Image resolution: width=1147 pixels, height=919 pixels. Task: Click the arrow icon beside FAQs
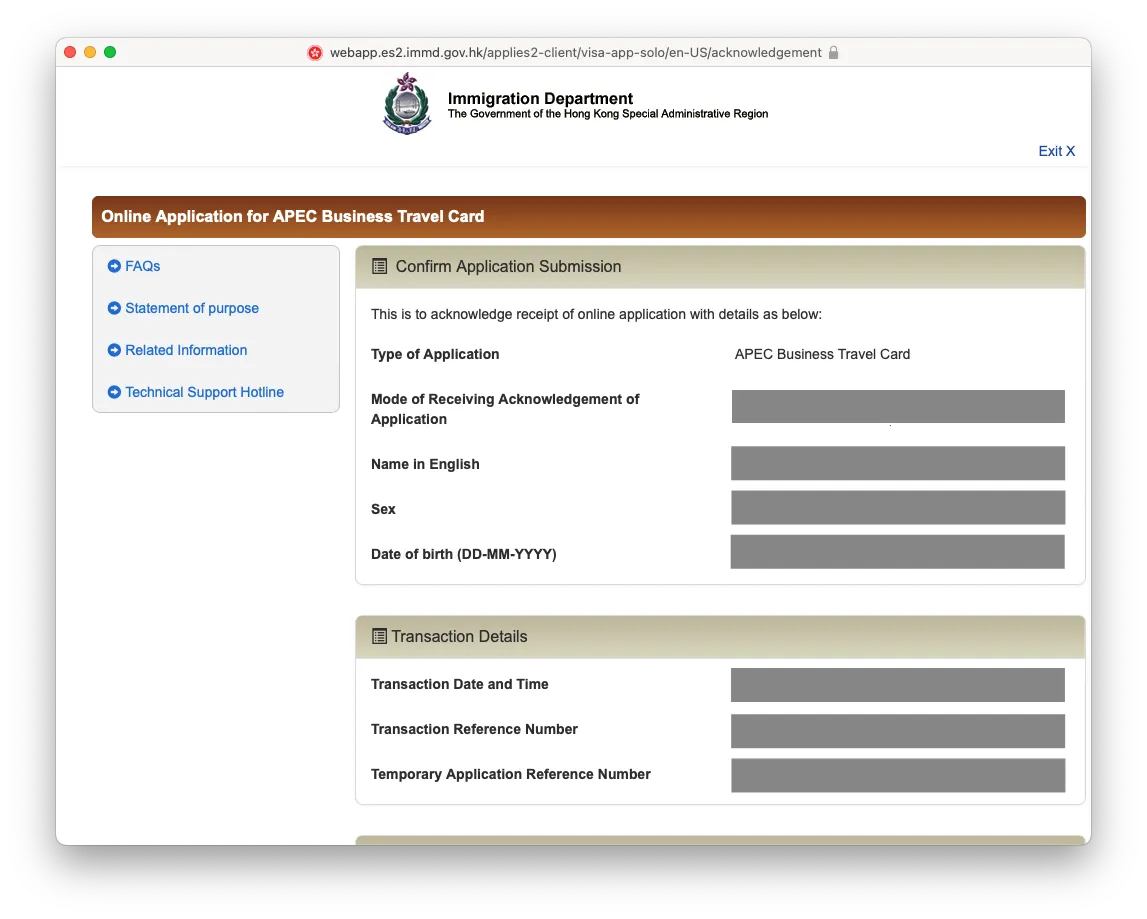[114, 266]
